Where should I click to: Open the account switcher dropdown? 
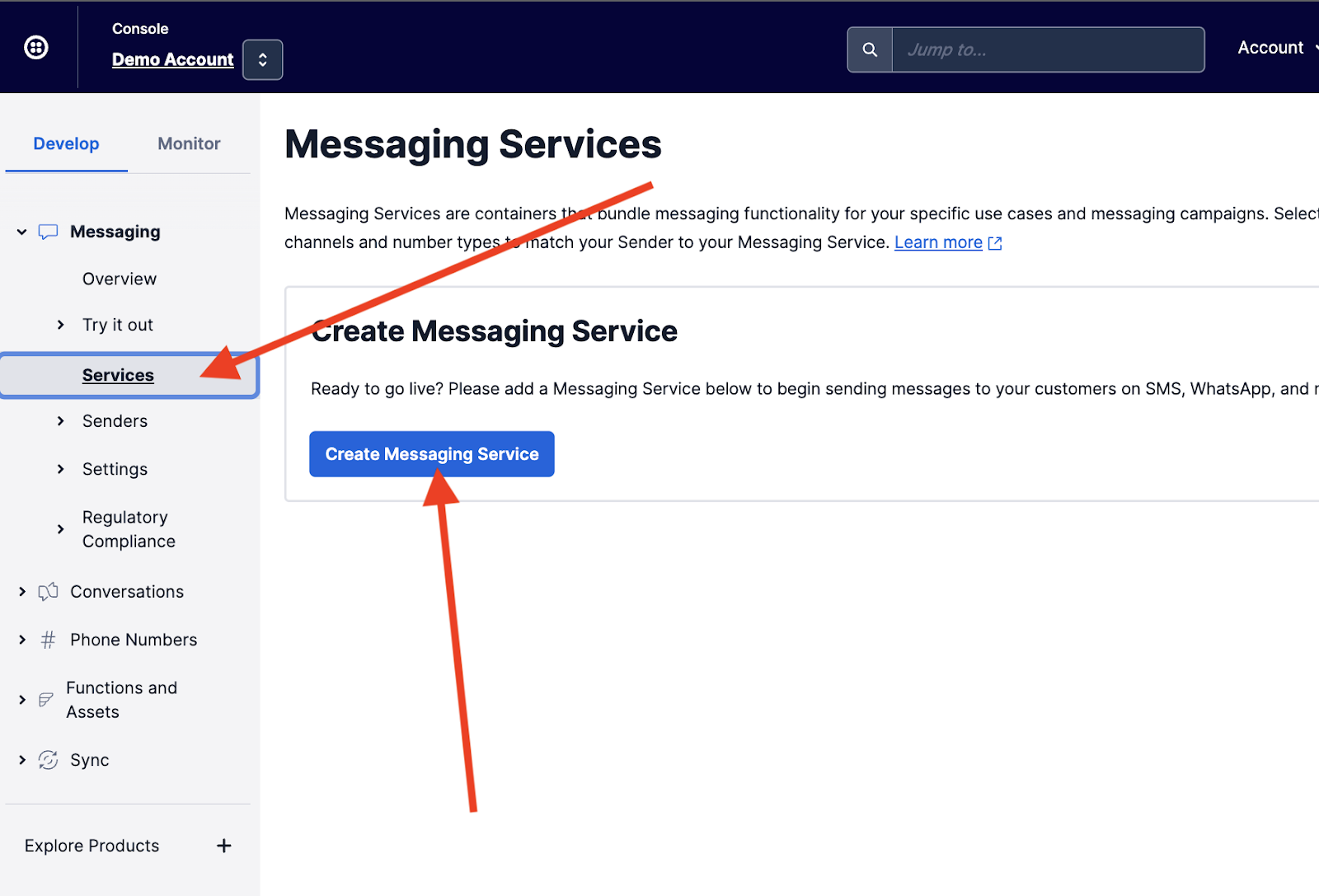coord(263,60)
